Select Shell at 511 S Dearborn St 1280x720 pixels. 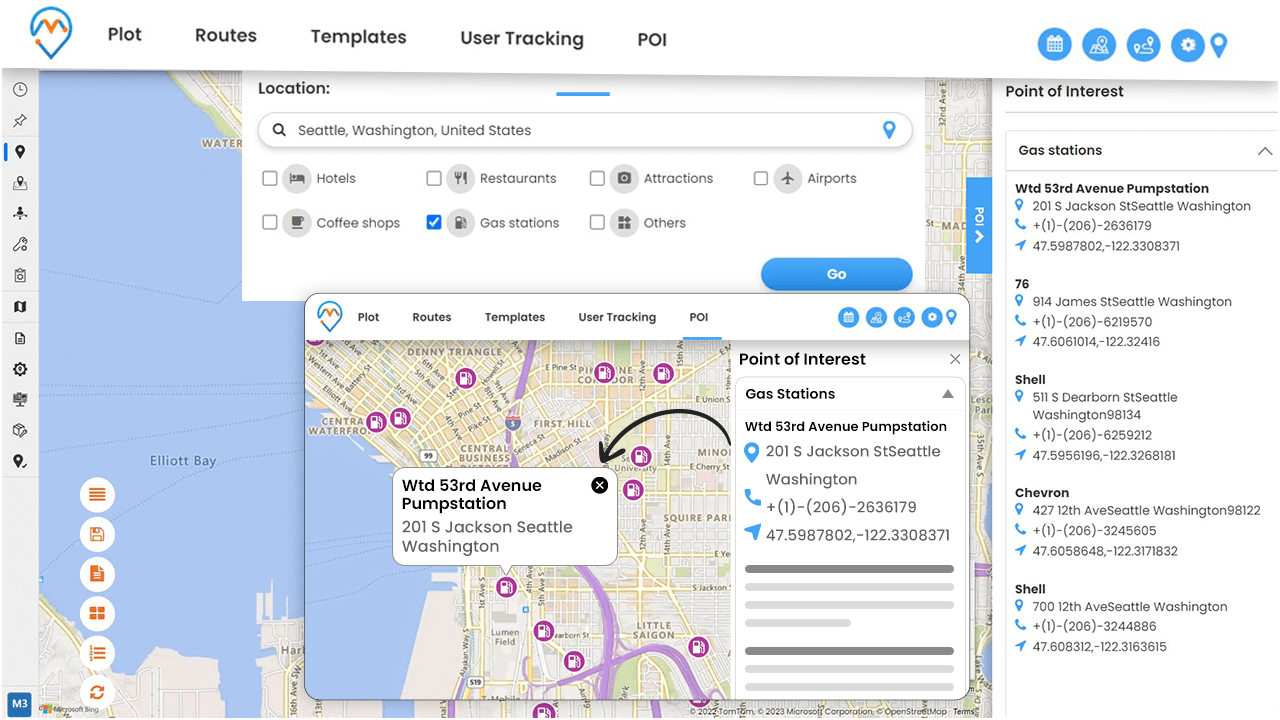pyautogui.click(x=1030, y=380)
